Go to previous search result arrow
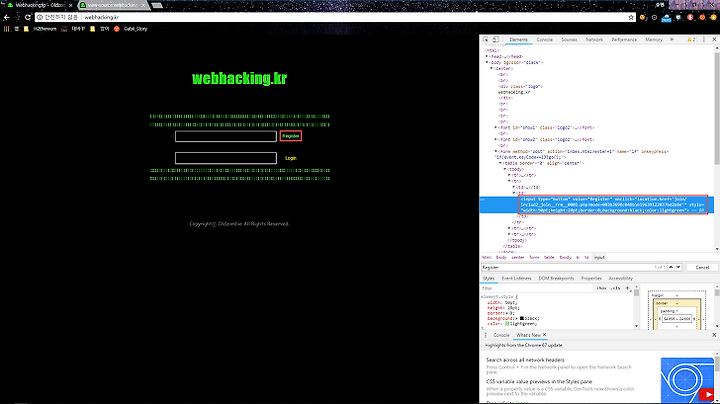The height and width of the screenshot is (404, 720). 671,267
